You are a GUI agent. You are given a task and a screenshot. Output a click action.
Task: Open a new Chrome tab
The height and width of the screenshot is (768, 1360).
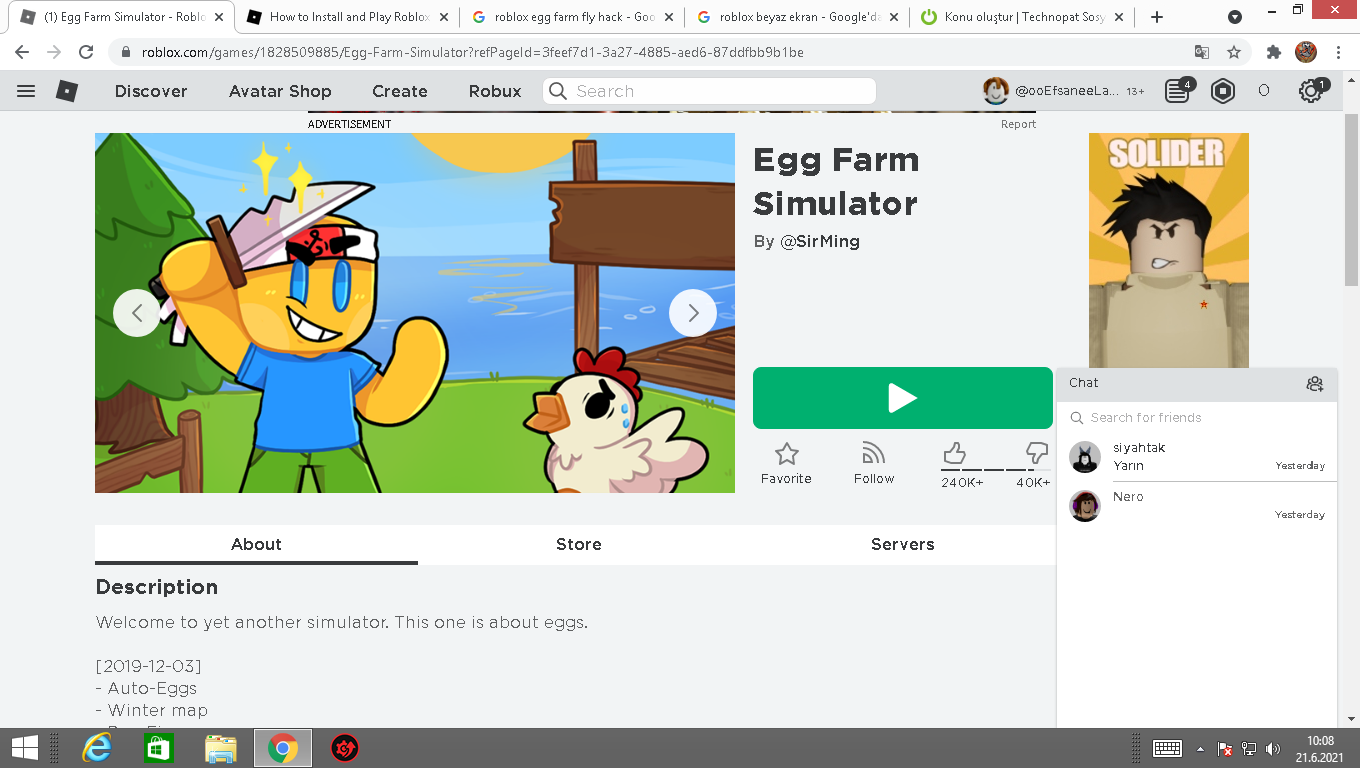pyautogui.click(x=1157, y=17)
